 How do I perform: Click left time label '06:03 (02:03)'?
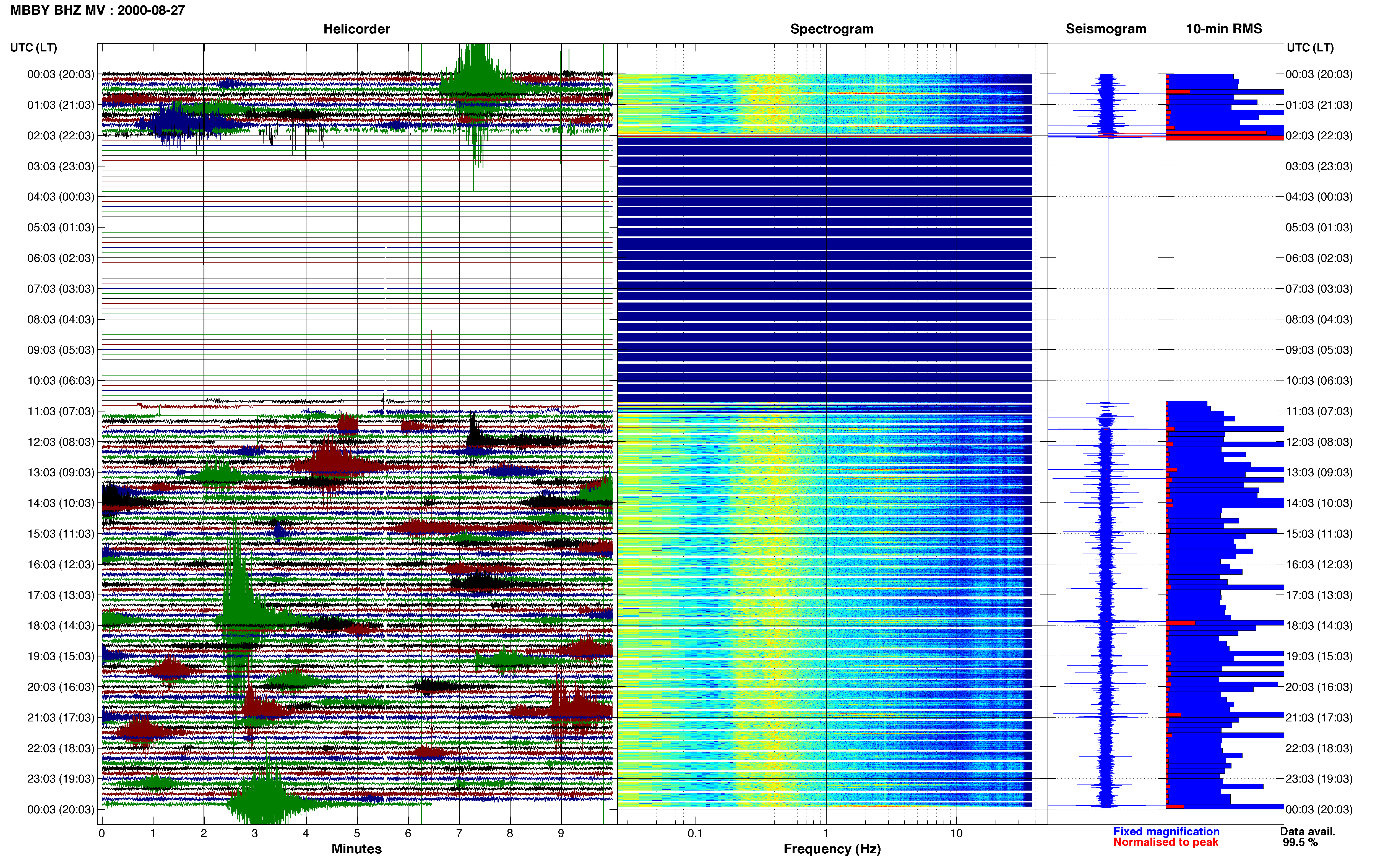pos(61,258)
